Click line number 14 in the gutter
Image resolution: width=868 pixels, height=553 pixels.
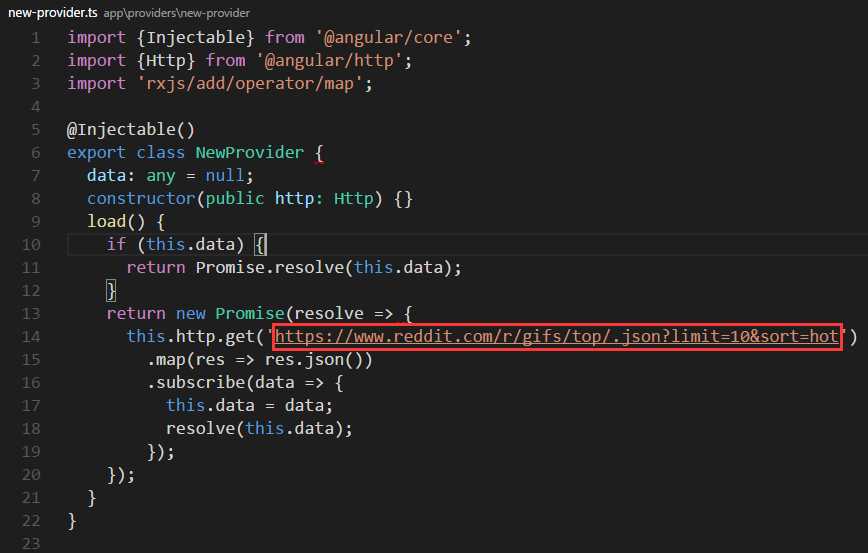31,337
